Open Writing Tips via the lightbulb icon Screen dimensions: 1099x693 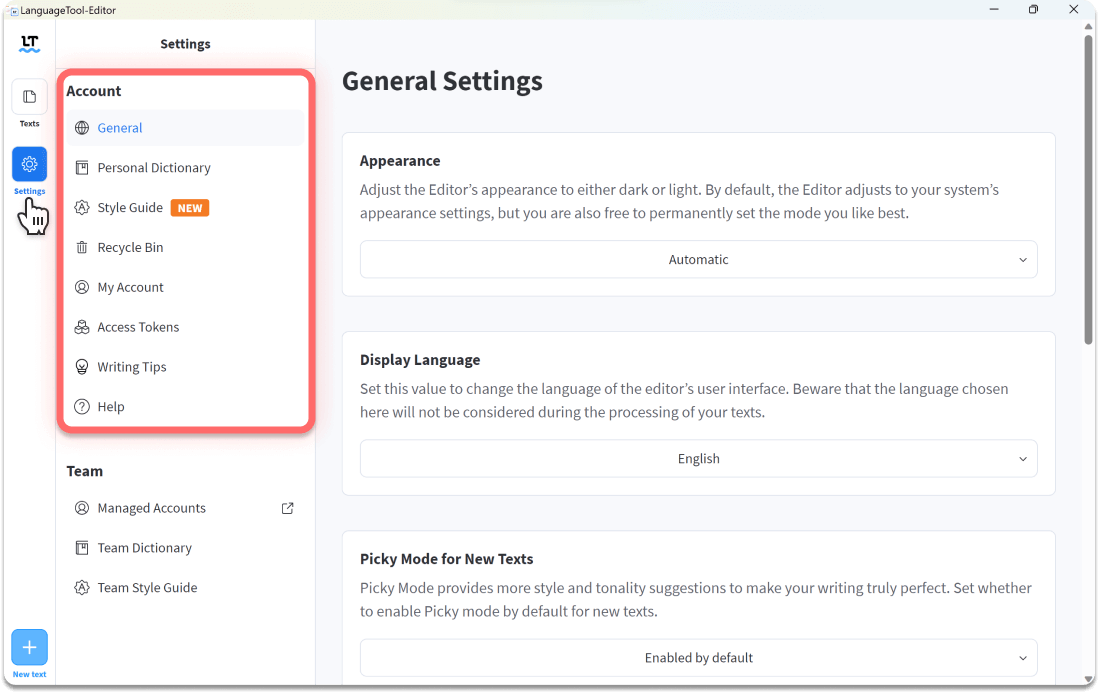coord(82,367)
